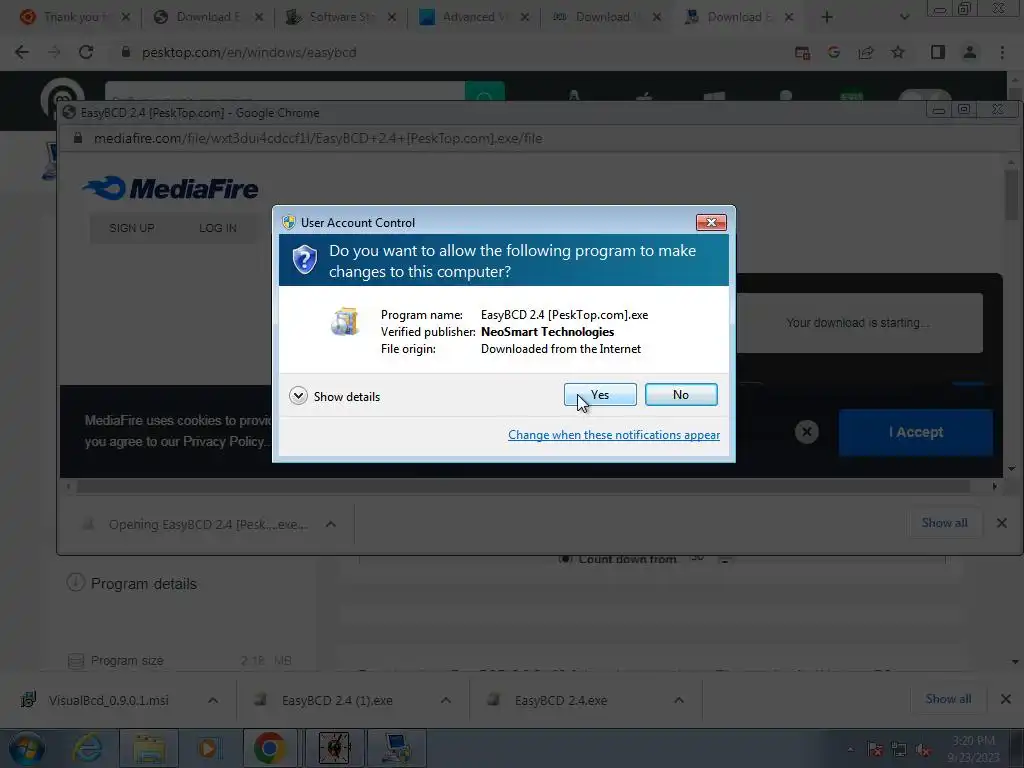Open VisualBcd_0.9.0.1.msi downloaded file
This screenshot has width=1024, height=768.
pyautogui.click(x=108, y=700)
